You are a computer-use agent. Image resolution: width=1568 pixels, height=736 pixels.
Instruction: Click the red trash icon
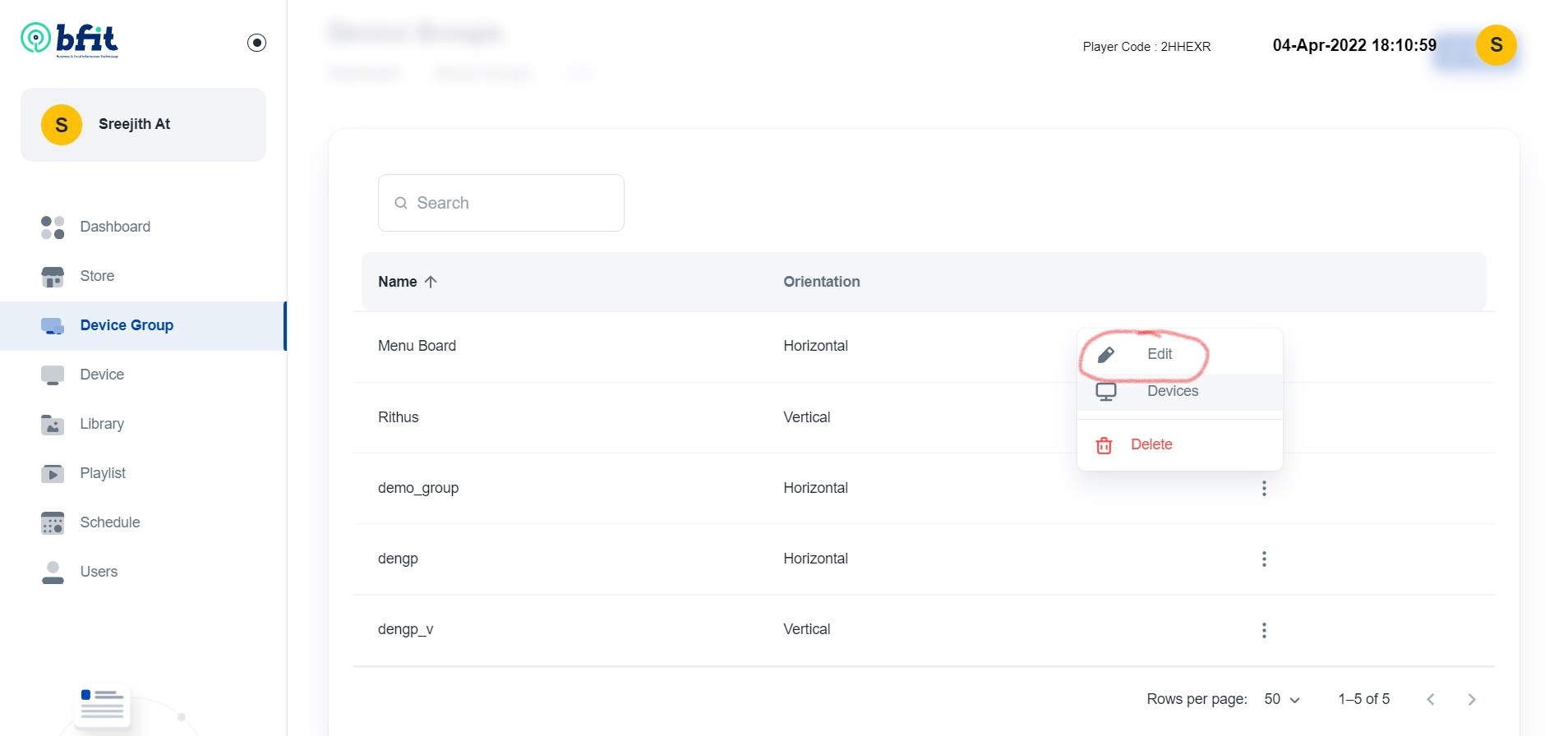(1105, 445)
